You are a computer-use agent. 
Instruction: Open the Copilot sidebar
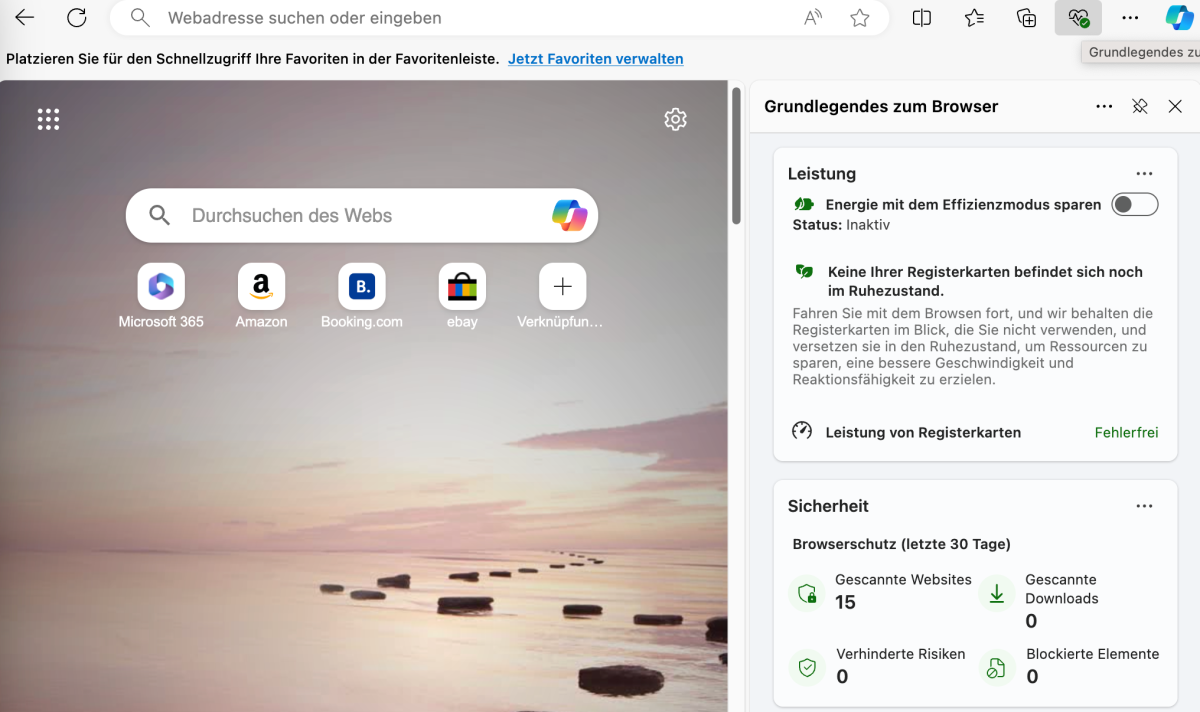pyautogui.click(x=1177, y=17)
